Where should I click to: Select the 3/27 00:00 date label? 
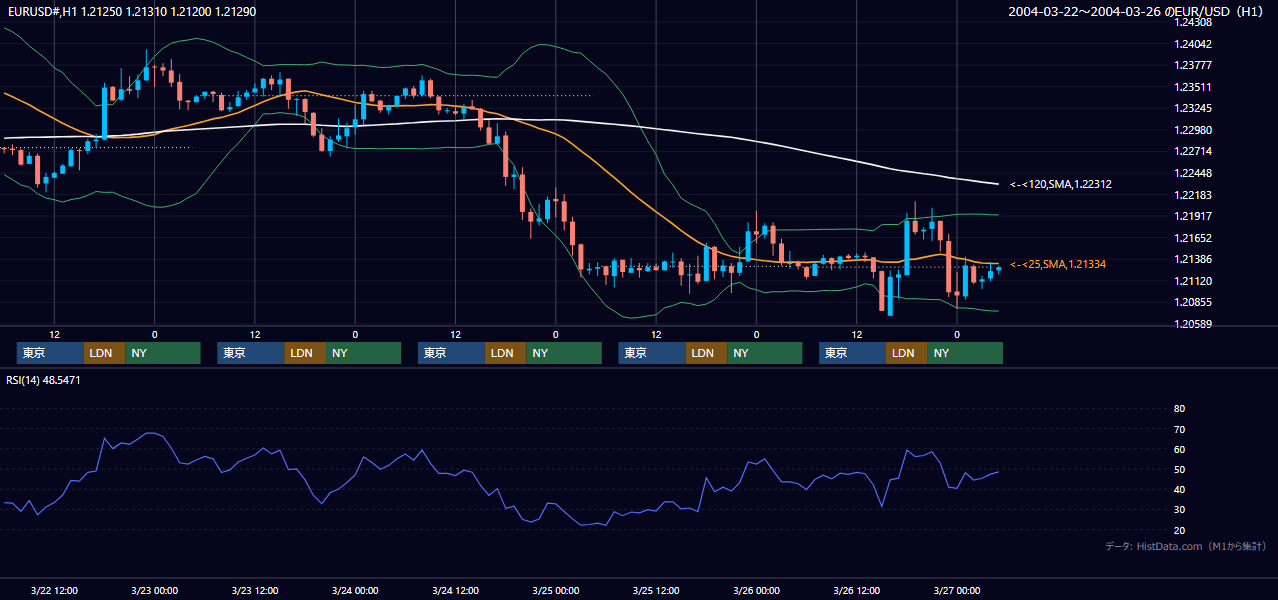click(x=957, y=590)
